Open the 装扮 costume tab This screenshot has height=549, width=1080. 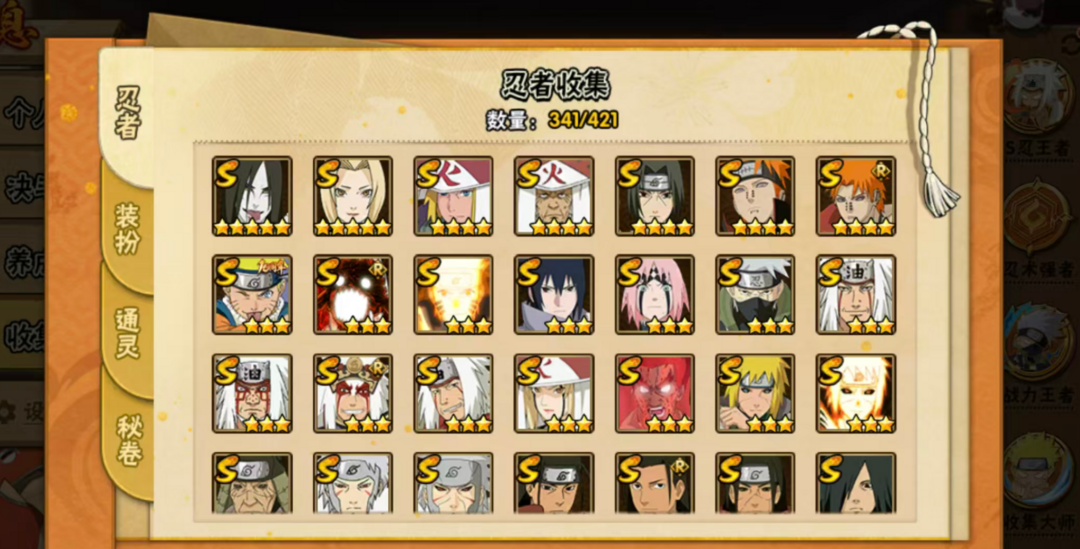pyautogui.click(x=127, y=229)
